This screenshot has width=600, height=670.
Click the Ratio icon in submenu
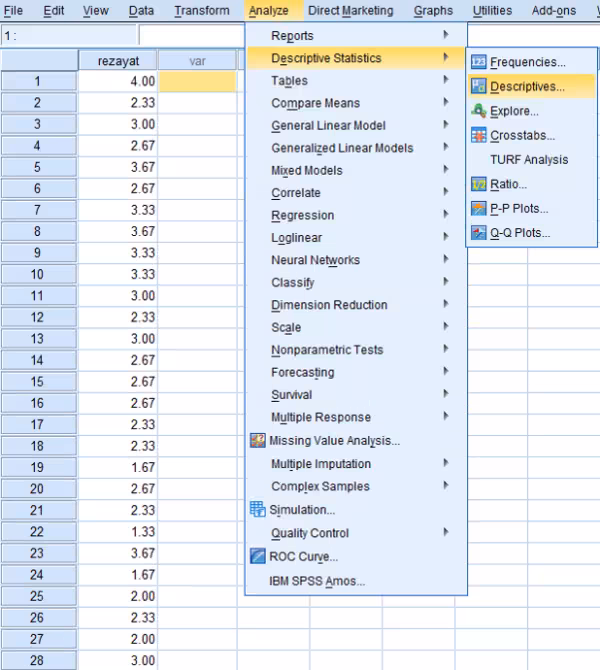click(x=479, y=184)
